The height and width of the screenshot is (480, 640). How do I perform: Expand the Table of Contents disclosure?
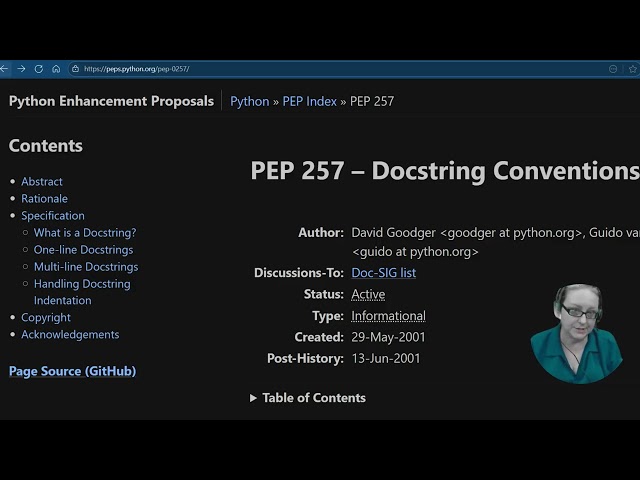(x=308, y=398)
